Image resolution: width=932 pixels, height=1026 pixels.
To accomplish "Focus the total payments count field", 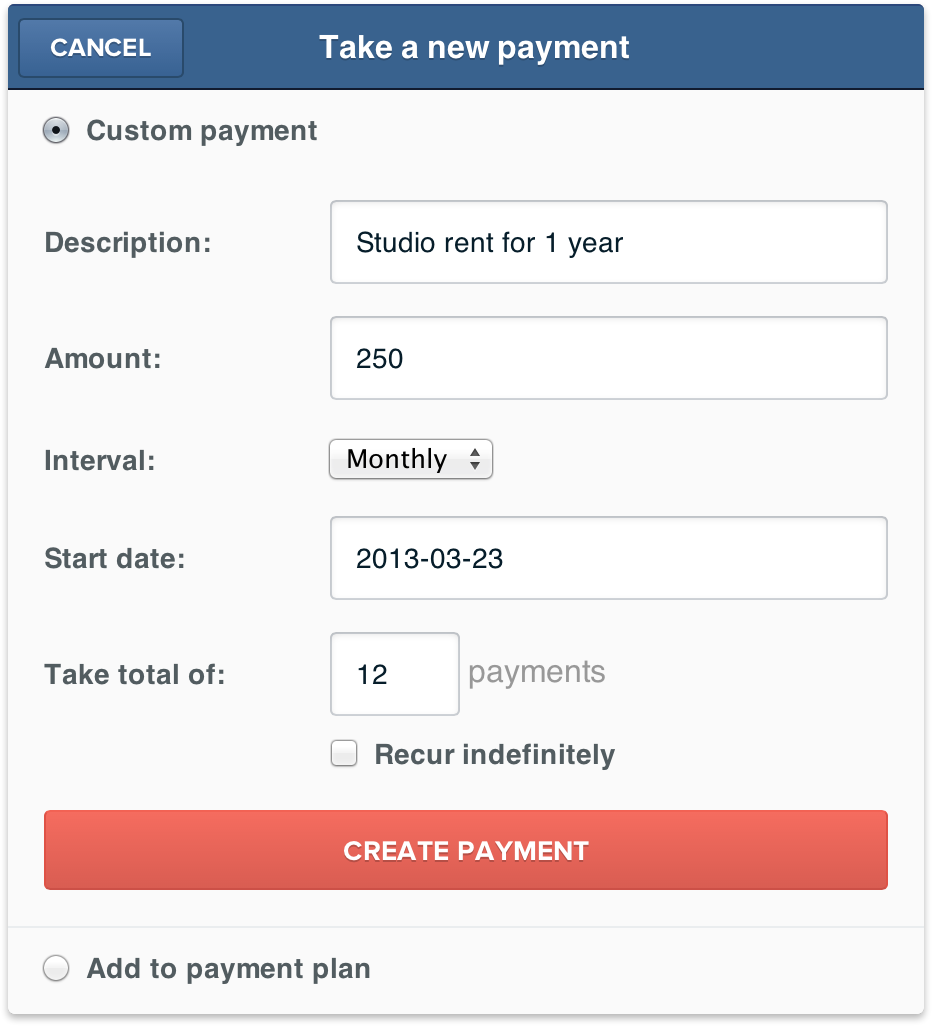I will (x=395, y=674).
